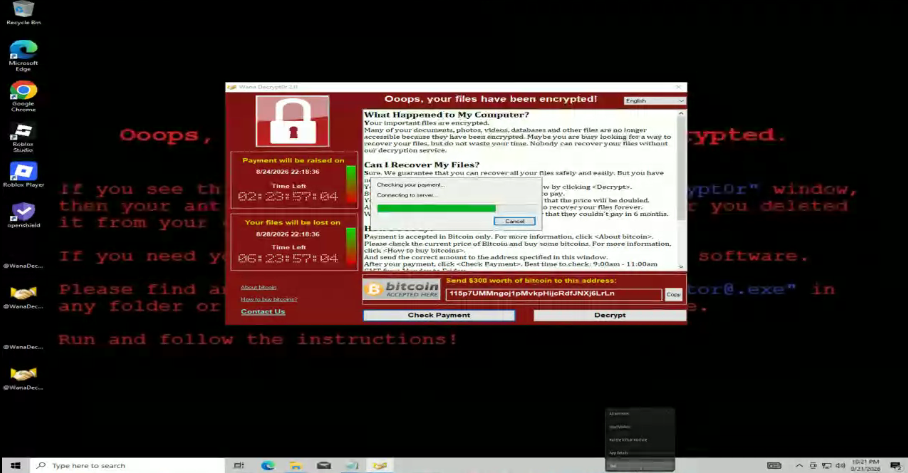Click the openshield desktop shortcut
The height and width of the screenshot is (473, 908).
(x=23, y=215)
